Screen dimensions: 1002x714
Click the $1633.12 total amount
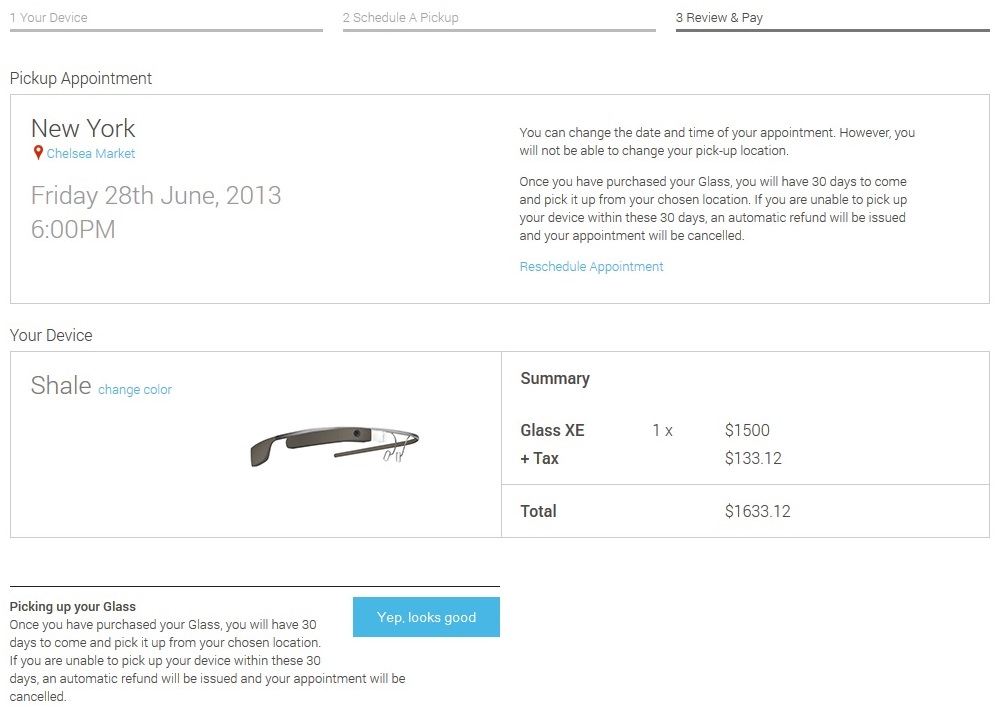pyautogui.click(x=757, y=512)
